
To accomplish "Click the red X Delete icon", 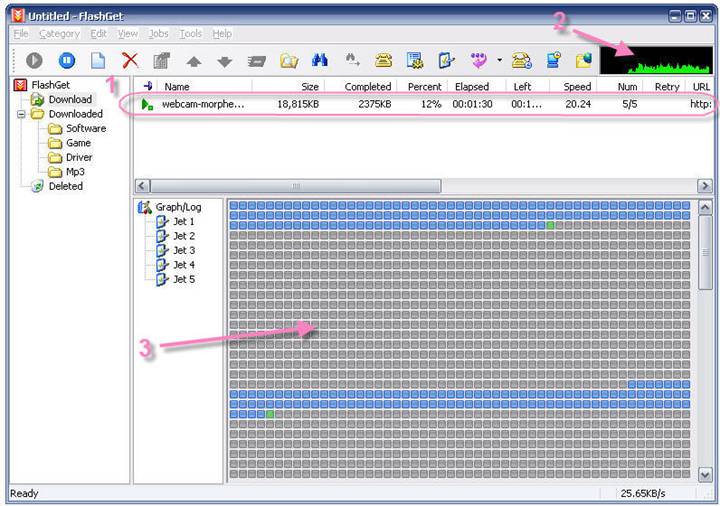I will pos(130,60).
